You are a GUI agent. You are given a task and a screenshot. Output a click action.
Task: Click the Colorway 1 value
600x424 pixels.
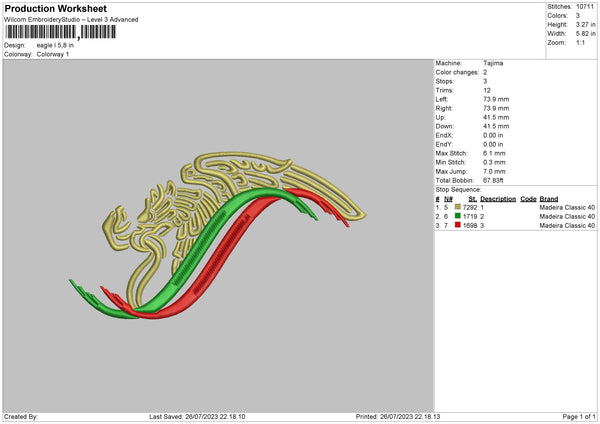click(53, 54)
